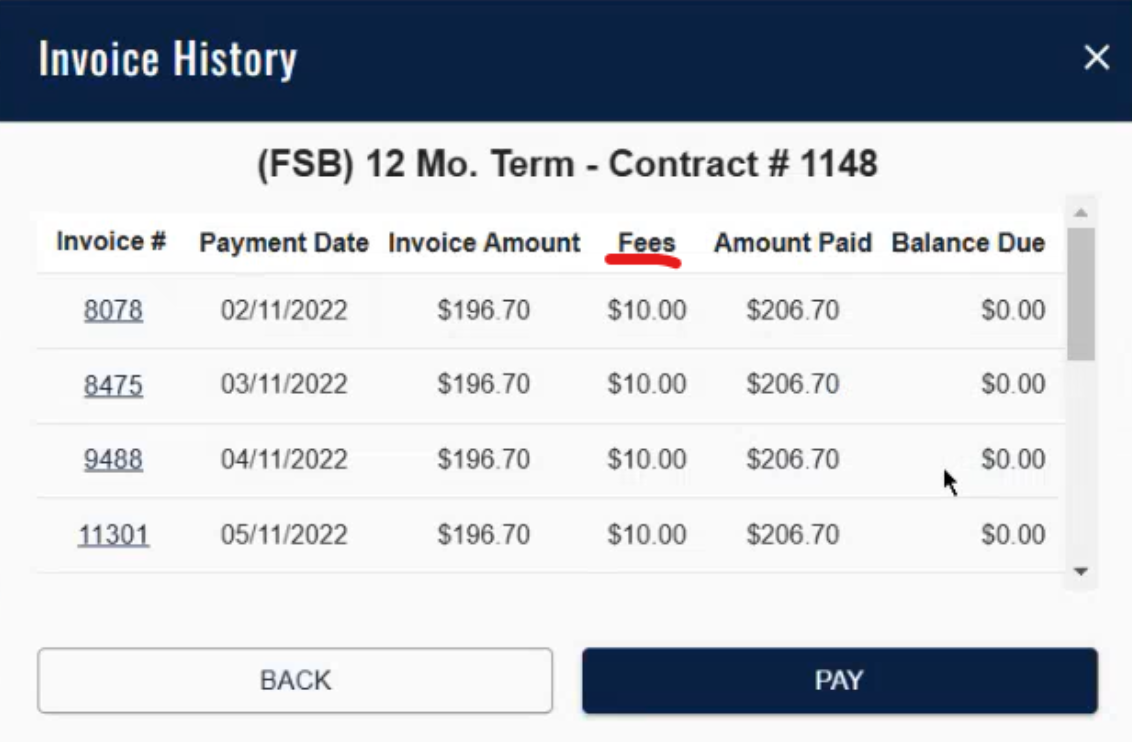Click the contract # 1148 title text
1132x742 pixels.
pos(567,164)
